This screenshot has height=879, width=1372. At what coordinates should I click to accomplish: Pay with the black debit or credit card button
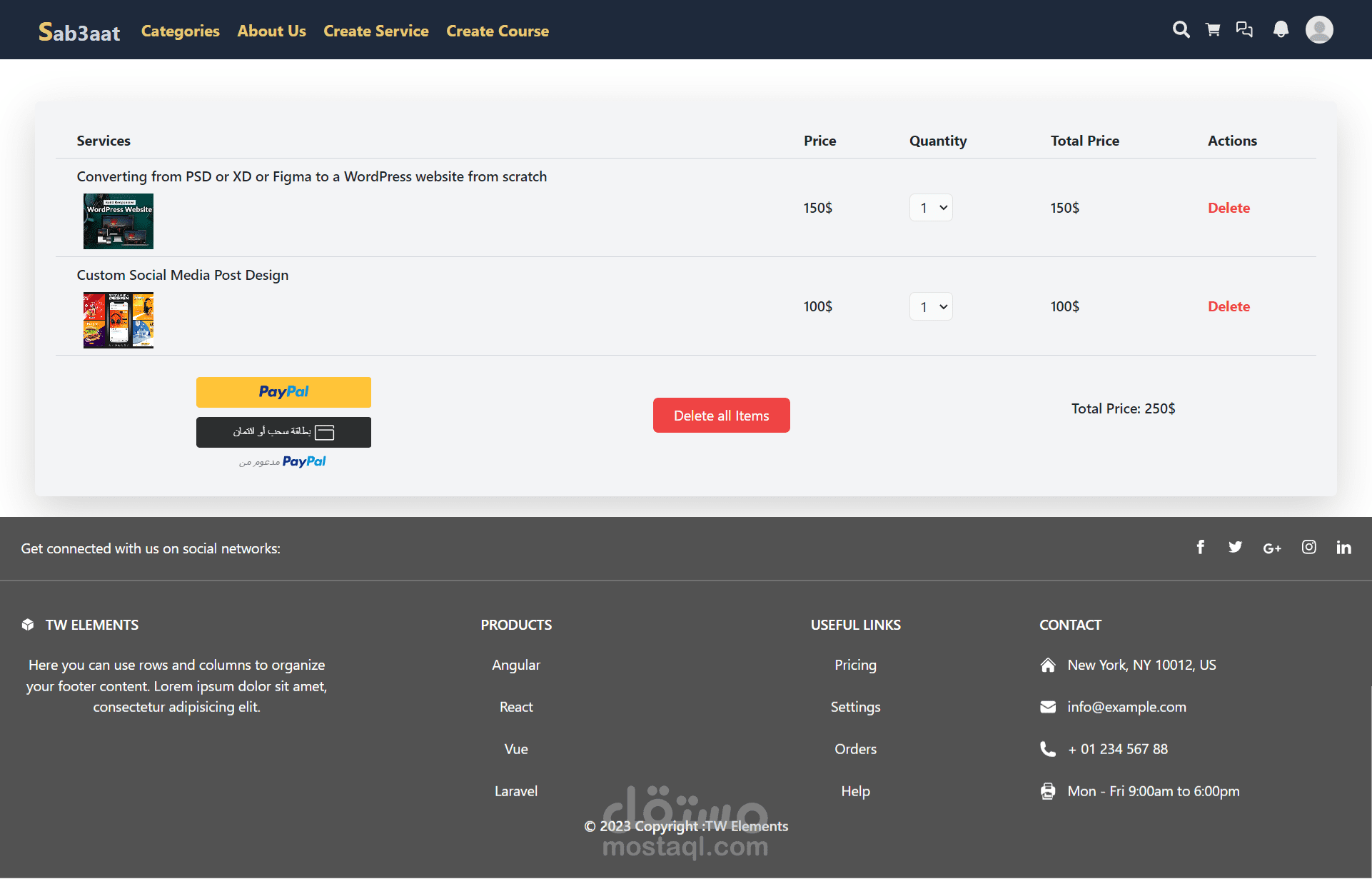tap(283, 432)
